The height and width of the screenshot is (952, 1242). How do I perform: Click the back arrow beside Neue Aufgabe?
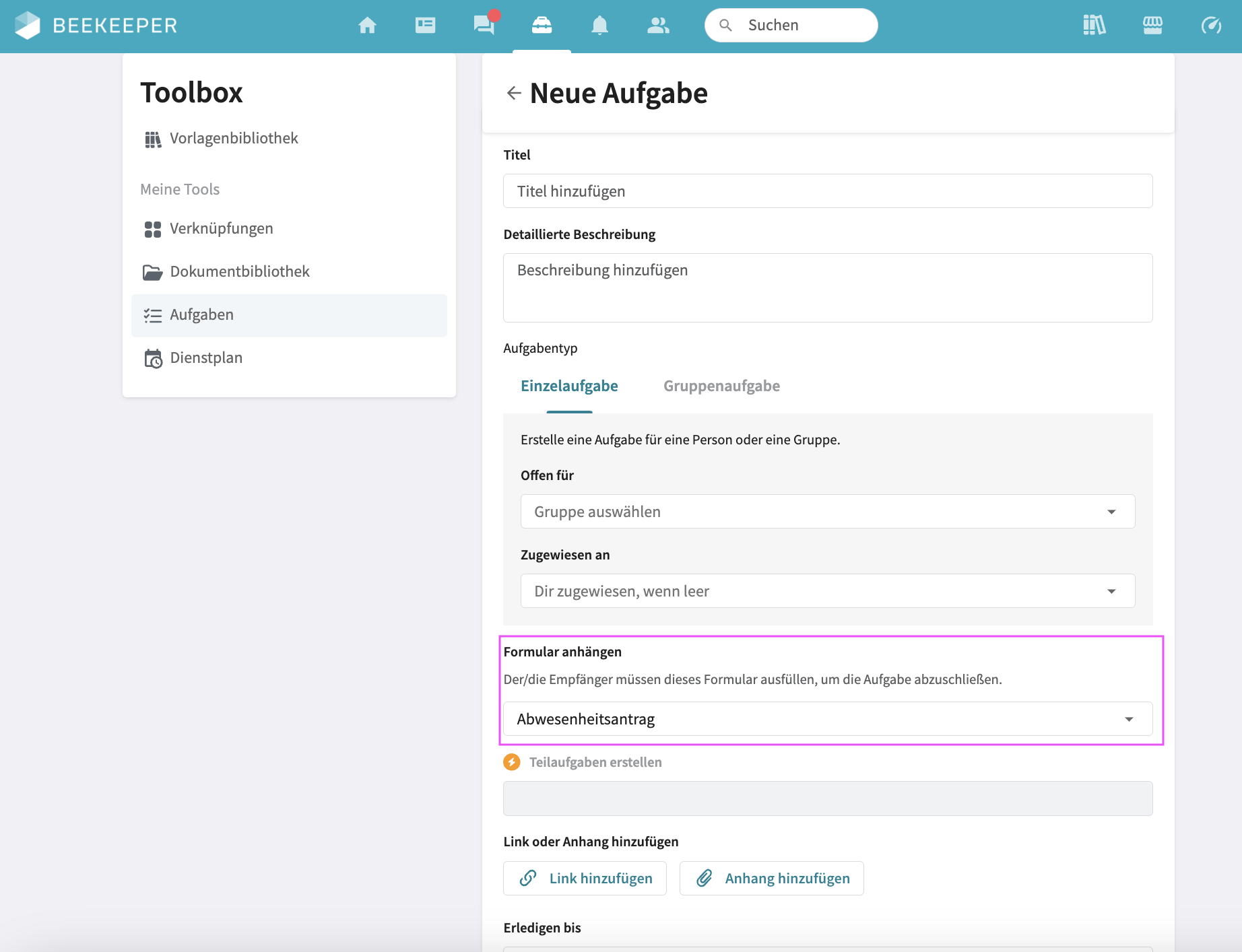[514, 93]
